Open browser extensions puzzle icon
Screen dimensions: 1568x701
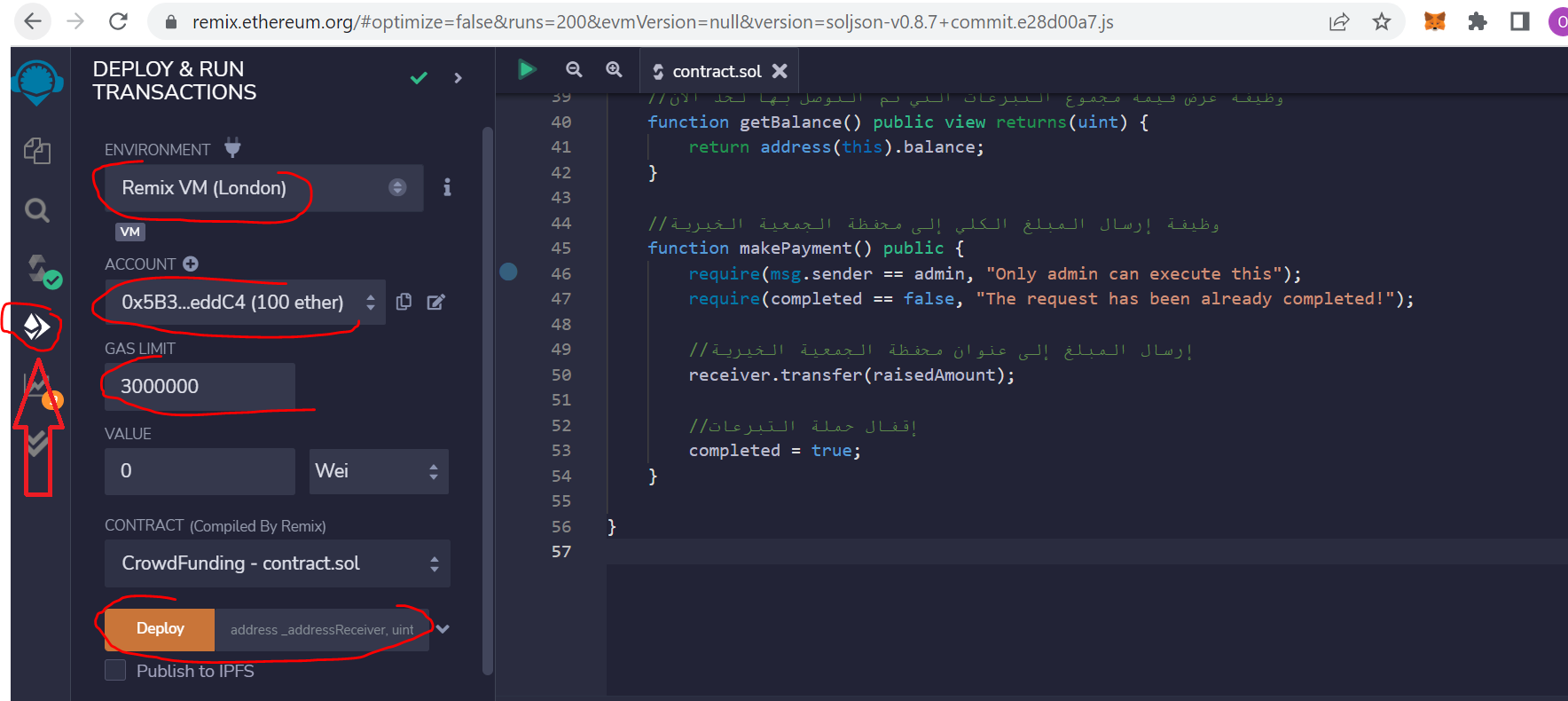pos(1478,21)
